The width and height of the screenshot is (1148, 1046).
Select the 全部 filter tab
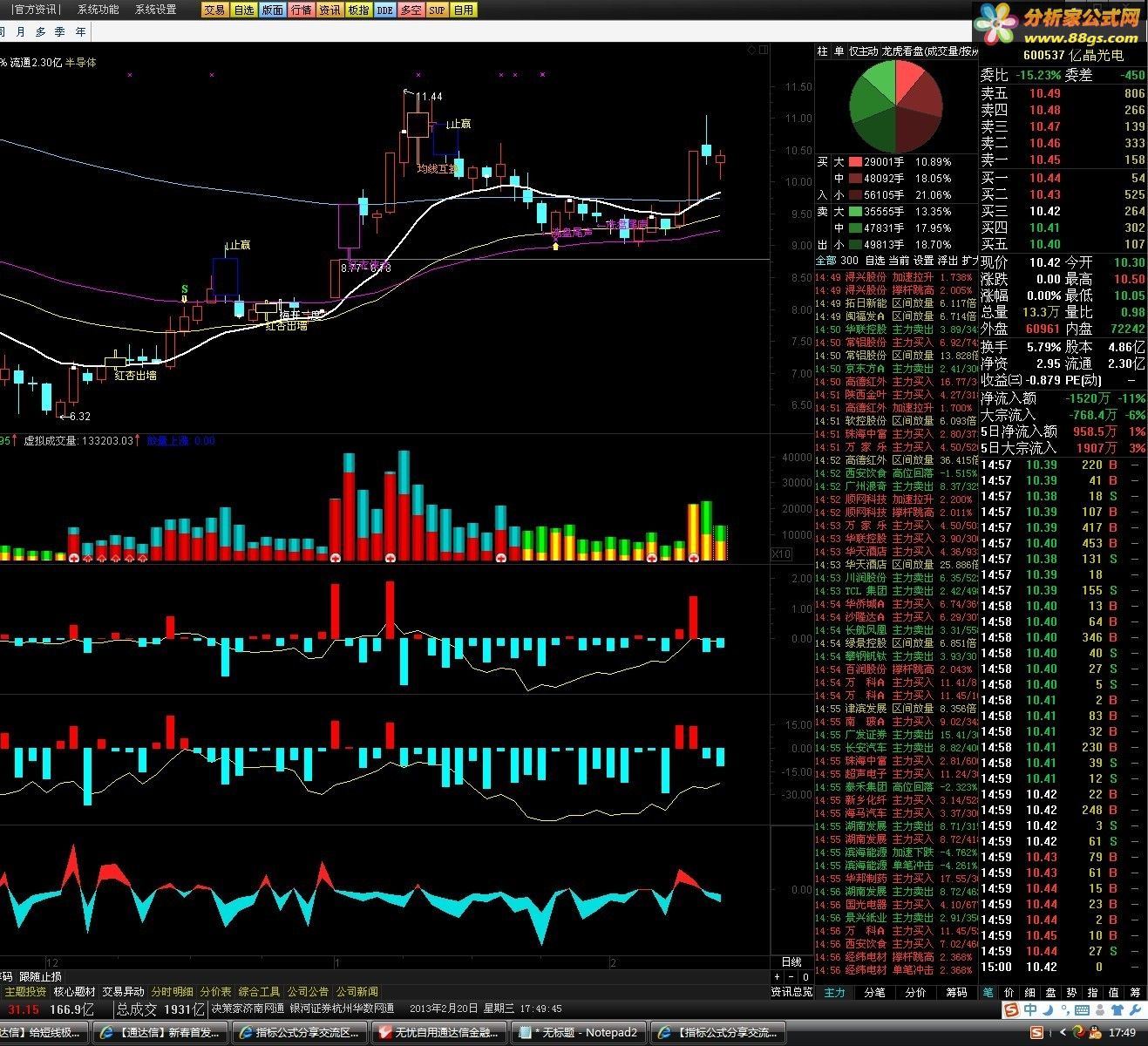click(825, 260)
